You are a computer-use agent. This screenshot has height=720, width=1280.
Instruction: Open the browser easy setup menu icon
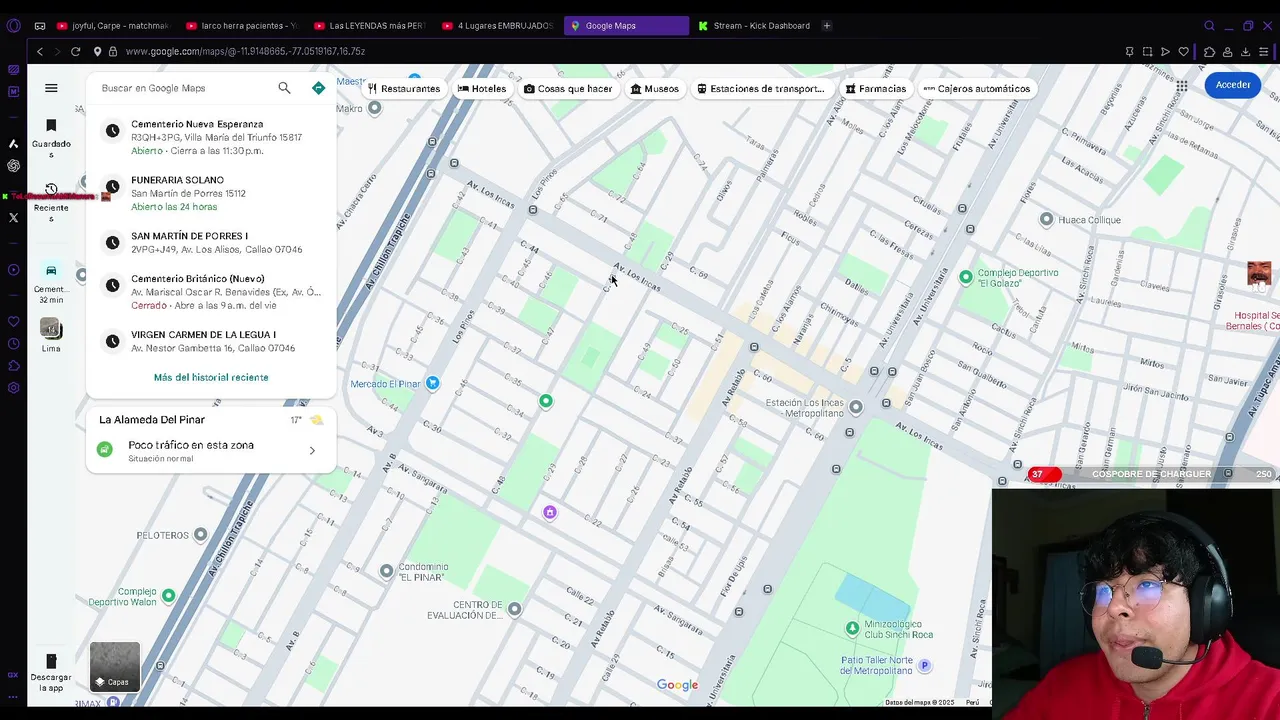[1265, 51]
